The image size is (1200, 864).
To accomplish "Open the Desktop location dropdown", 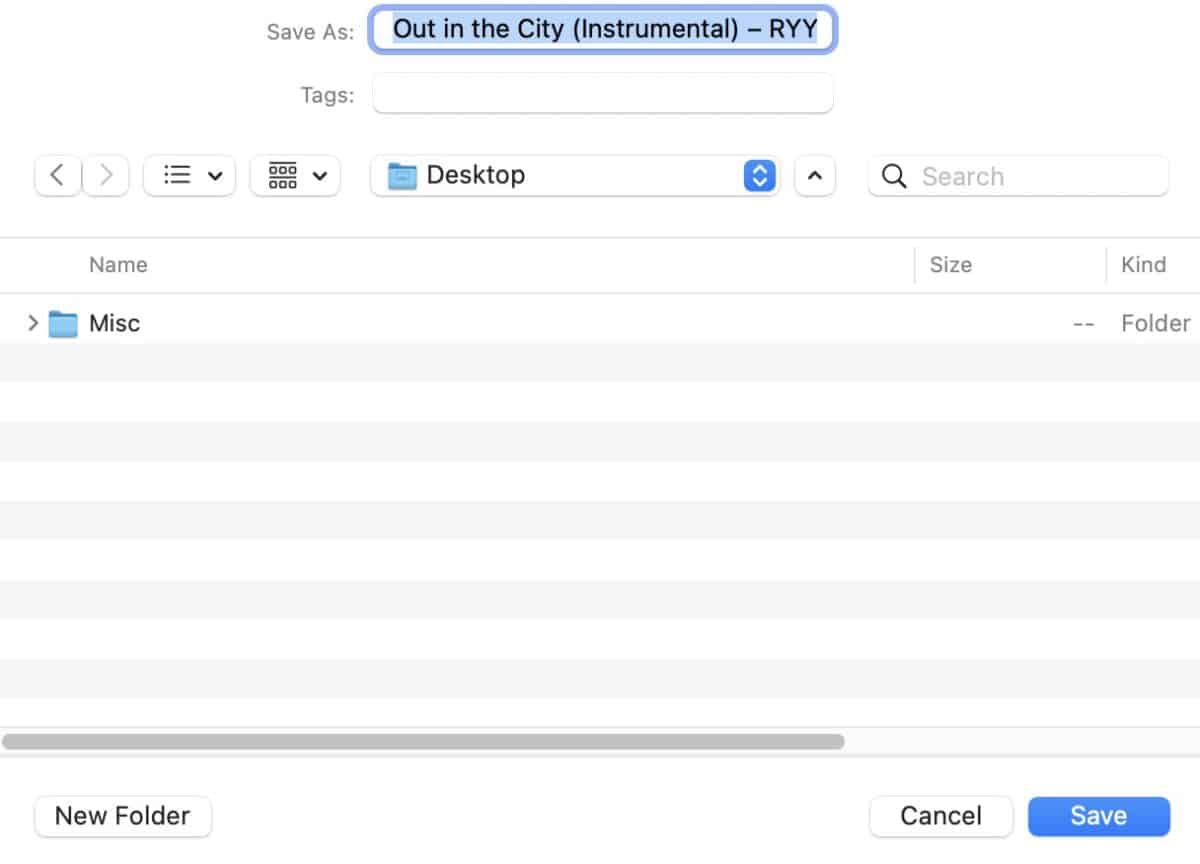I will pos(574,176).
